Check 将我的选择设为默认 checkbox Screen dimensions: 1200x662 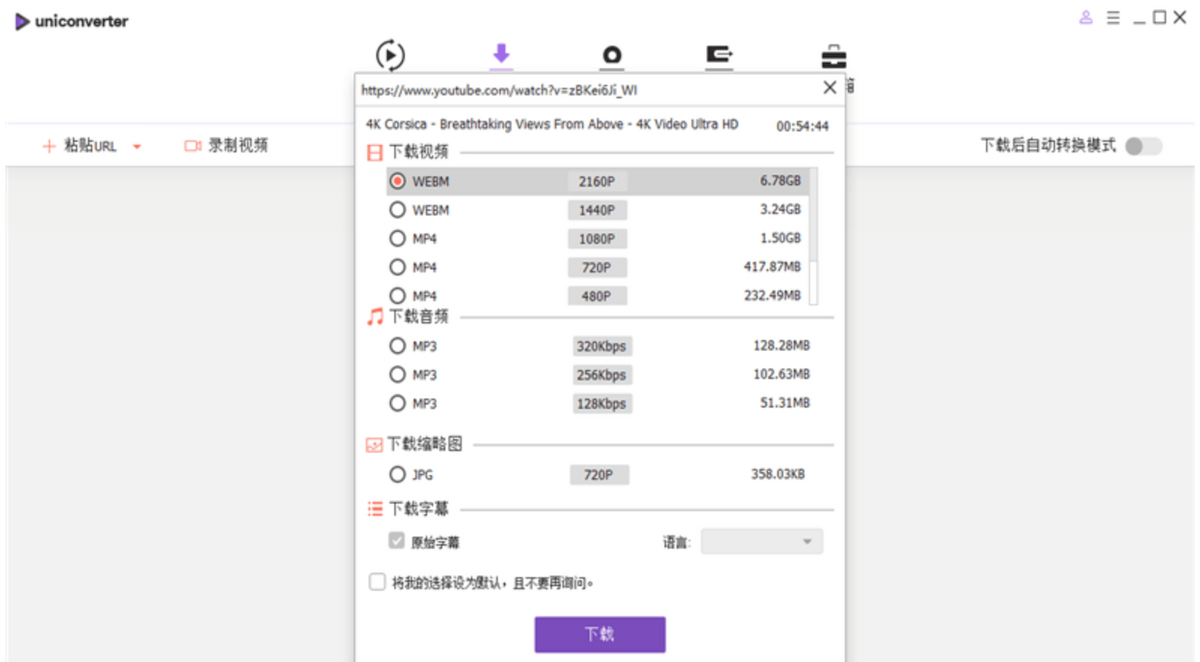[x=377, y=581]
